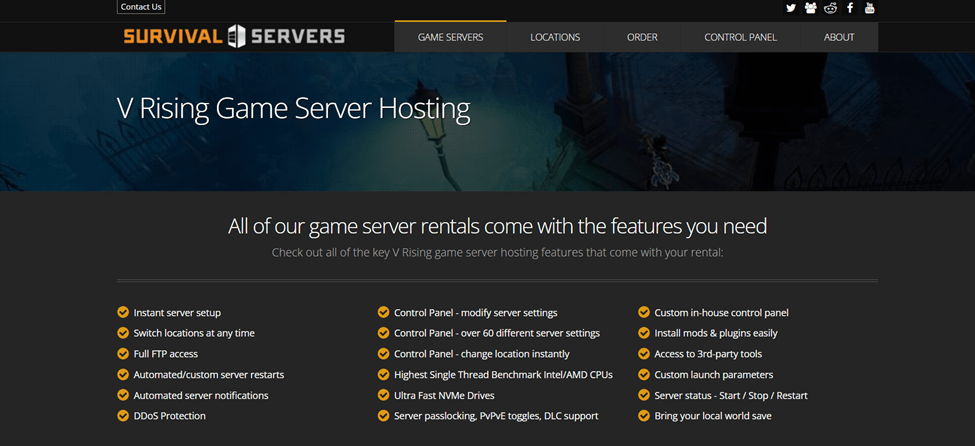Open the Control Panel nav item
Viewport: 975px width, 446px height.
[740, 37]
